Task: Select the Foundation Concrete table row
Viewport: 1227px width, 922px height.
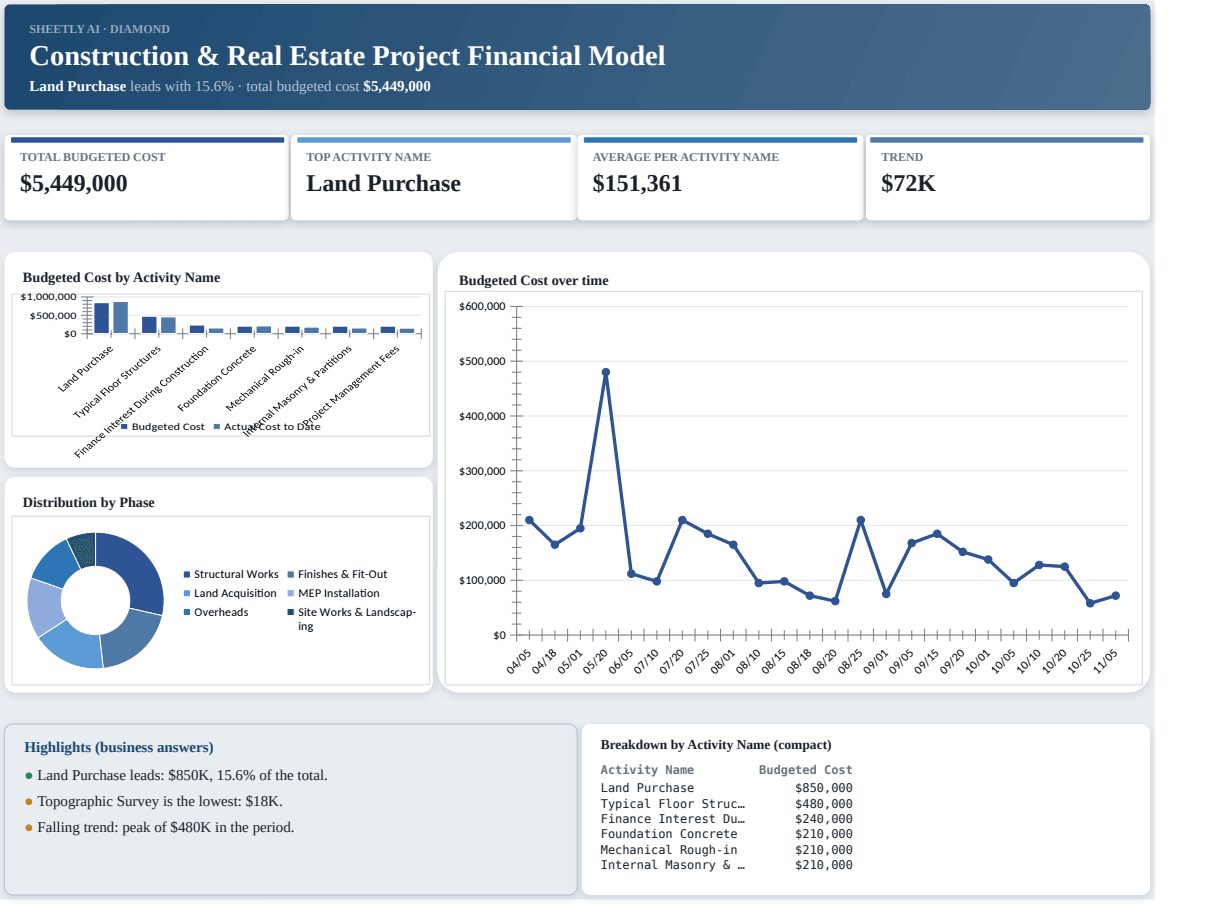Action: [727, 834]
